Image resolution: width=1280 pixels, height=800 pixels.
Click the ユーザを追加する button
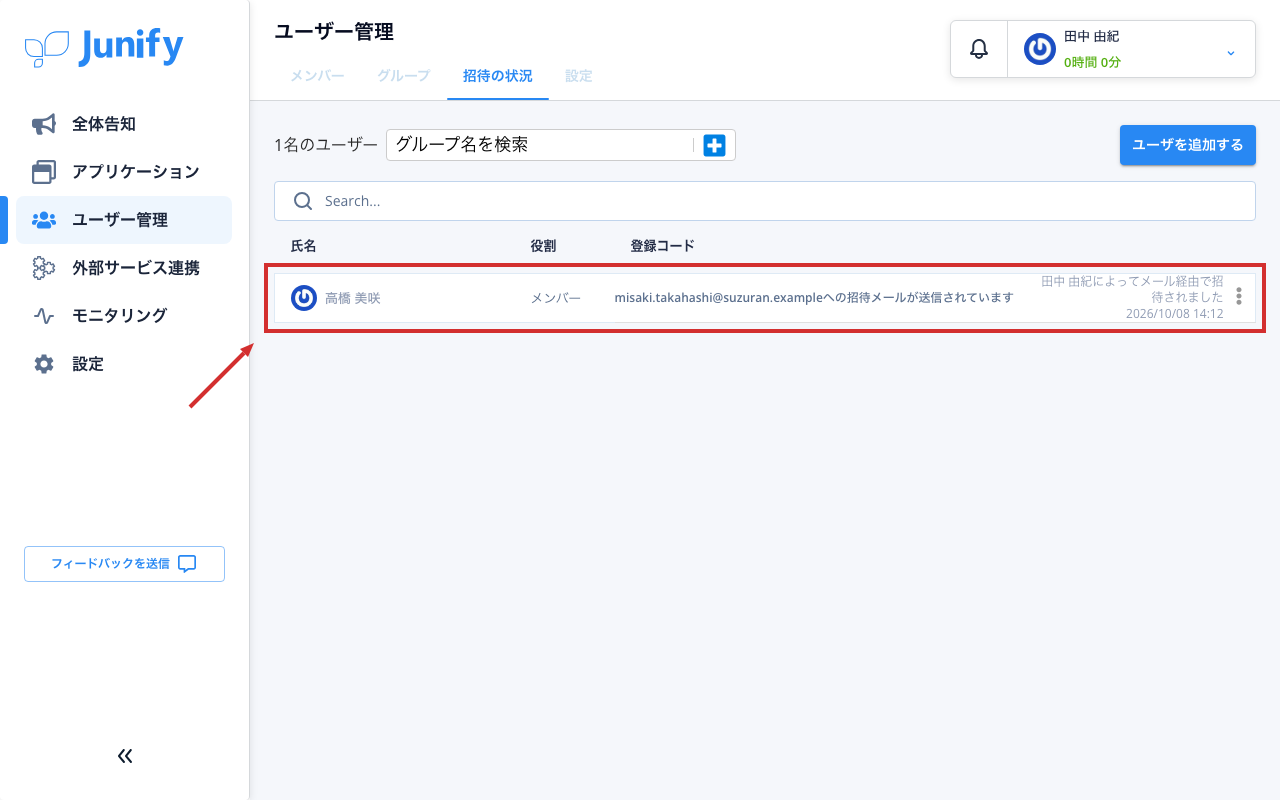click(x=1187, y=145)
